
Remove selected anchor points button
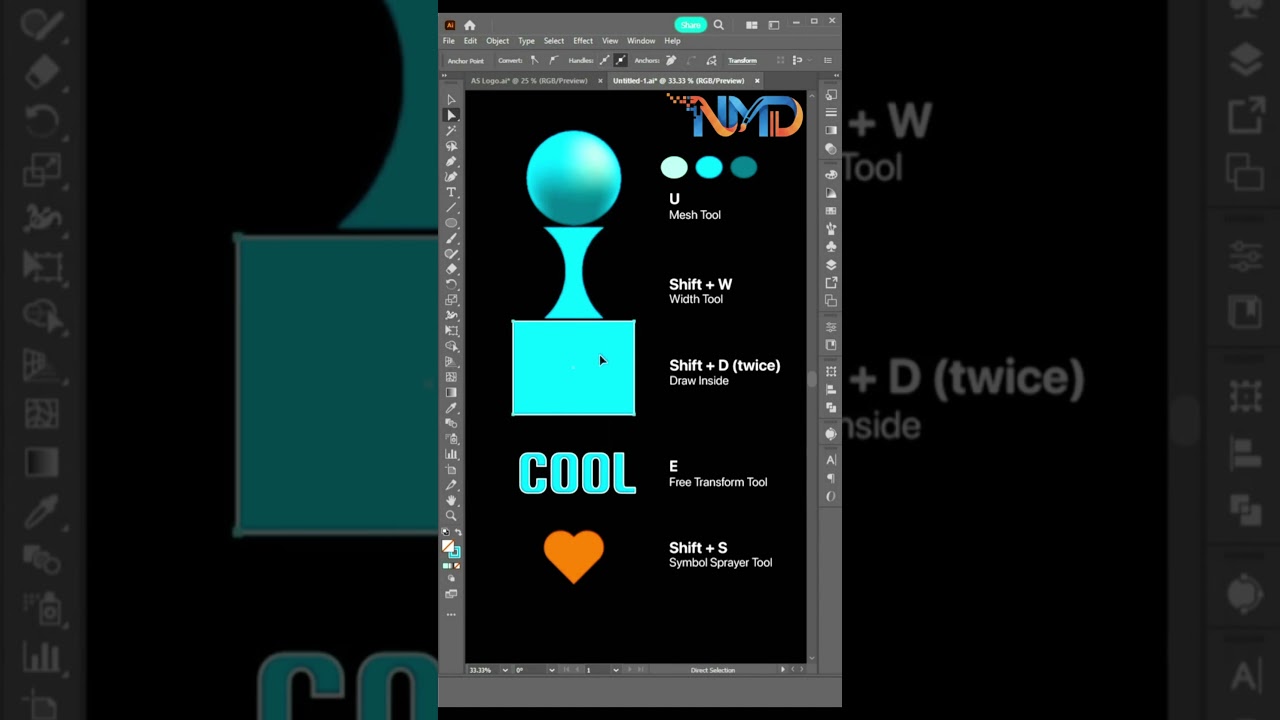point(671,60)
